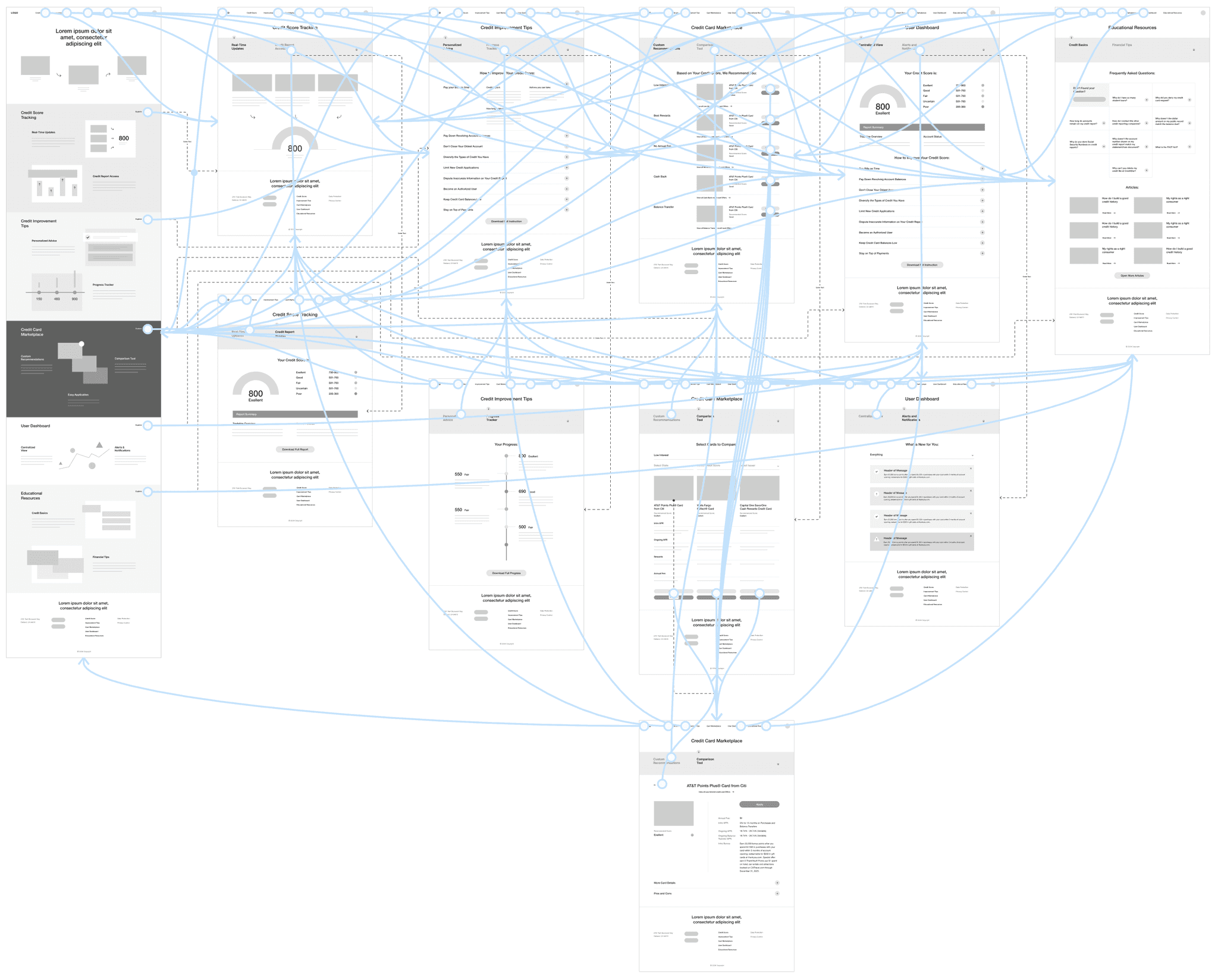The height and width of the screenshot is (980, 1218).
Task: Expand 'Pros and Cons' on card detail page
Action: [x=717, y=893]
